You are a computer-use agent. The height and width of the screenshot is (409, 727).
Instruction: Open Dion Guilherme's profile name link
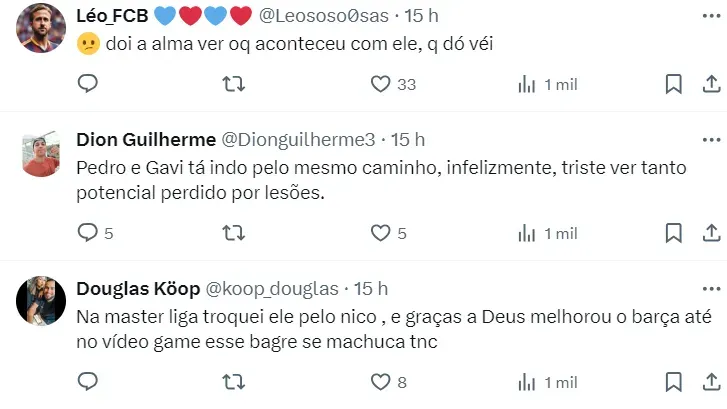146,139
